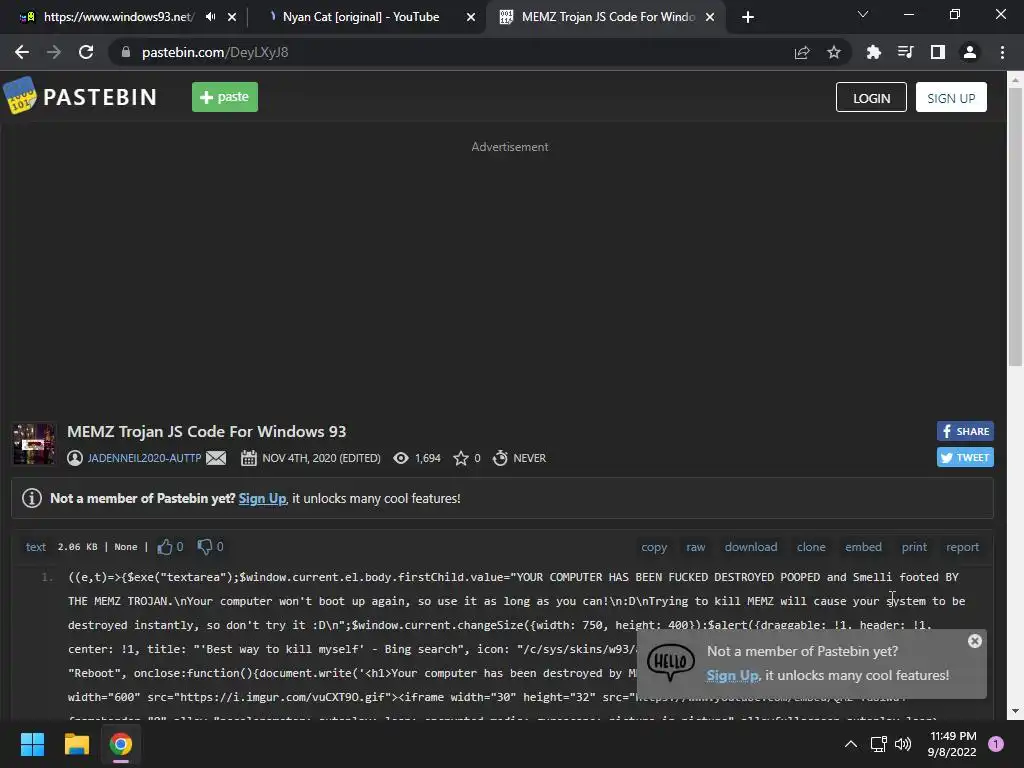Close the windows93.net tab
The image size is (1024, 768).
(x=232, y=17)
